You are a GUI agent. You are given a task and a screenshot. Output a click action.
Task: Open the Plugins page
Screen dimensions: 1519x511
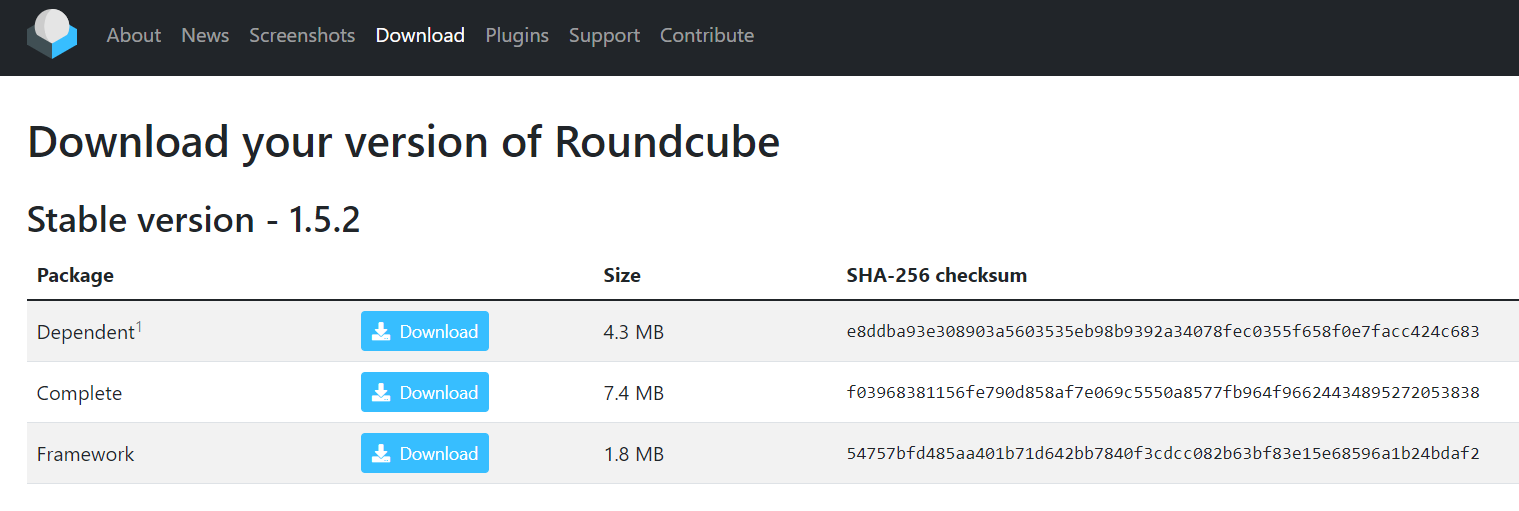[x=517, y=35]
